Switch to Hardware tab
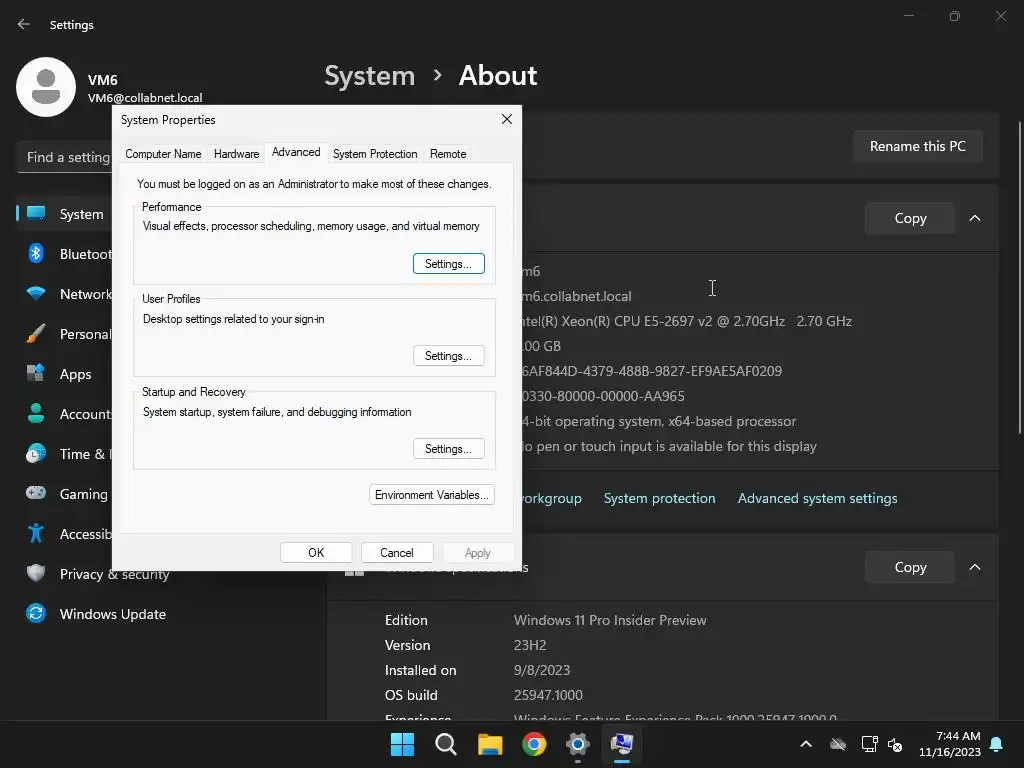This screenshot has width=1024, height=768. 236,153
